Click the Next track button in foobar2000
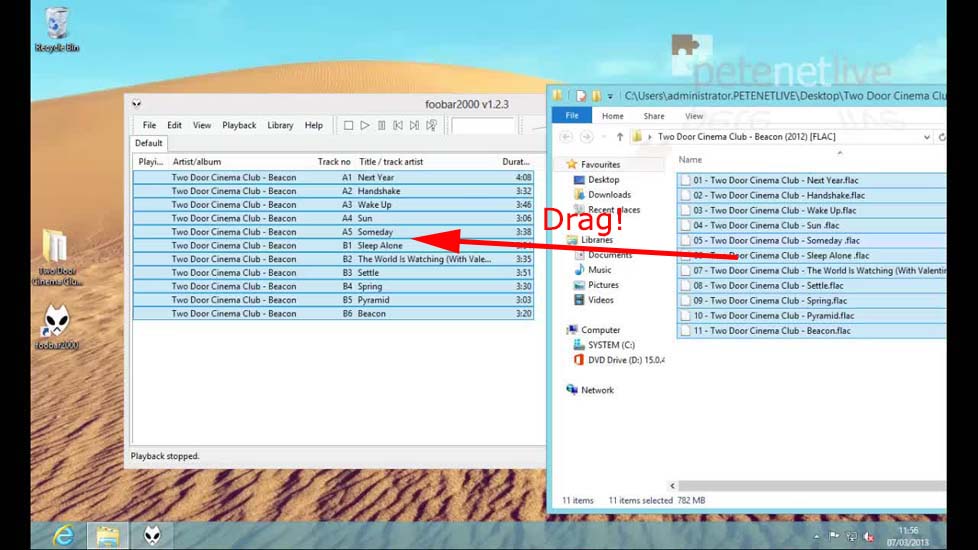The height and width of the screenshot is (550, 978). (x=414, y=125)
